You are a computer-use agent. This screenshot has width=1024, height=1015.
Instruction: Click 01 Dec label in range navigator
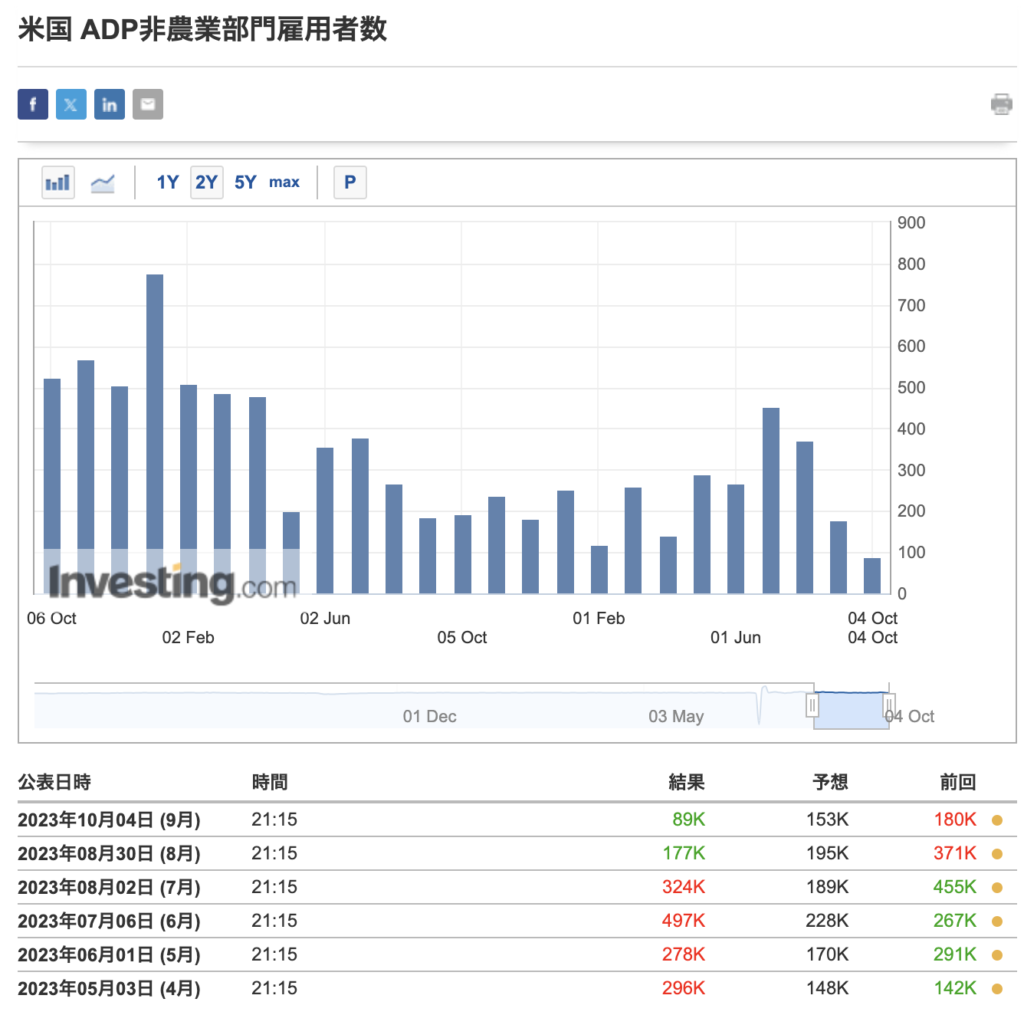click(430, 717)
